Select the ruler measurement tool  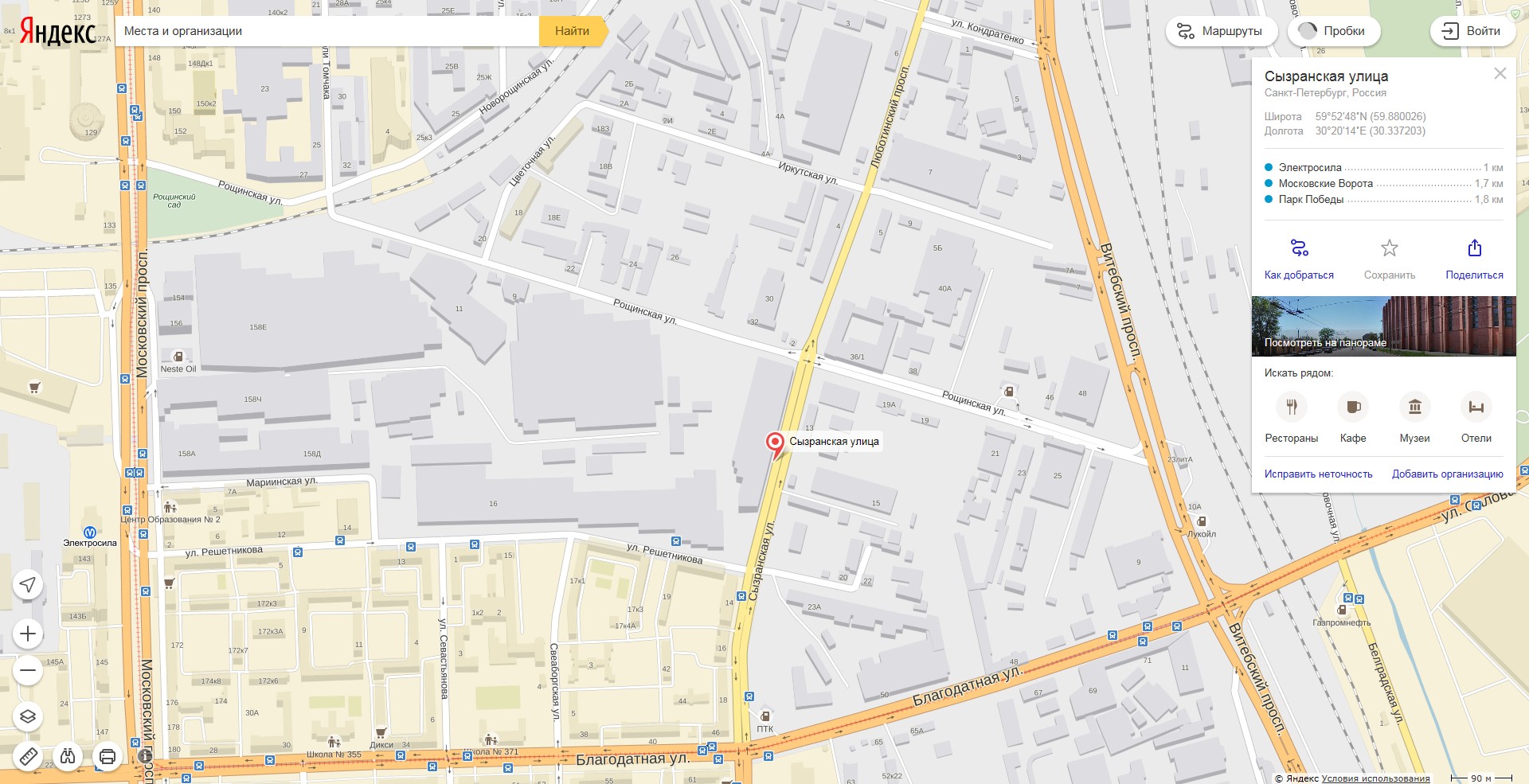tap(28, 756)
